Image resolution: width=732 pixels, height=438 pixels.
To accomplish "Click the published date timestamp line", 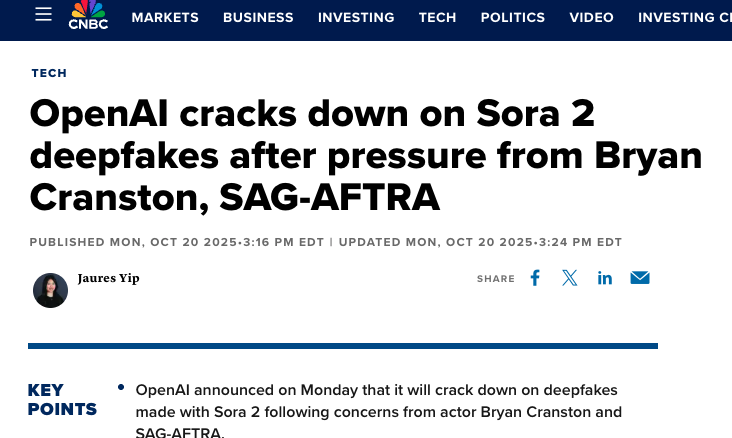I will coord(177,242).
